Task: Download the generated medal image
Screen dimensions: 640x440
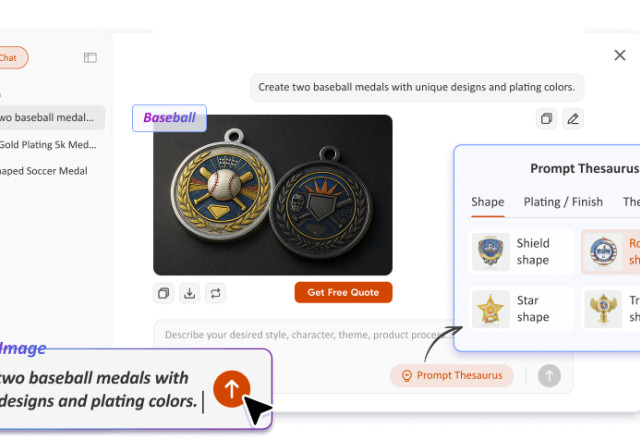Action: point(189,293)
